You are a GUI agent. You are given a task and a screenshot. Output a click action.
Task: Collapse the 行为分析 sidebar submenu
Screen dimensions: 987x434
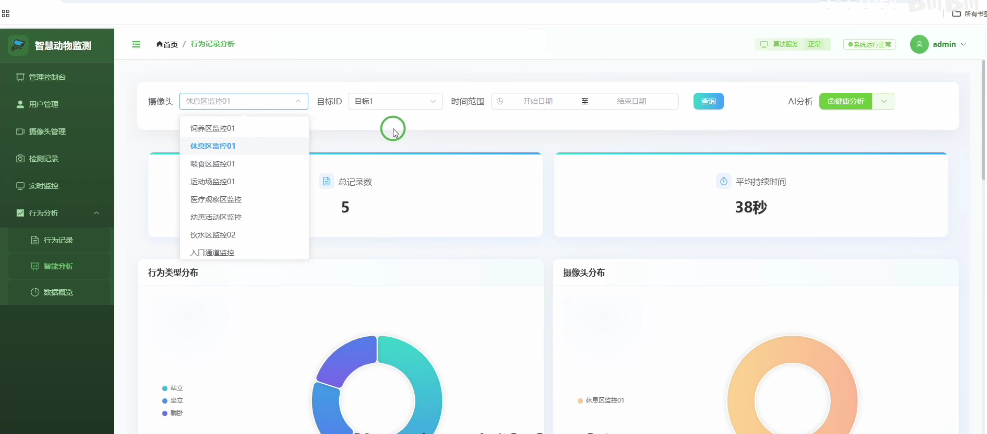click(x=96, y=213)
